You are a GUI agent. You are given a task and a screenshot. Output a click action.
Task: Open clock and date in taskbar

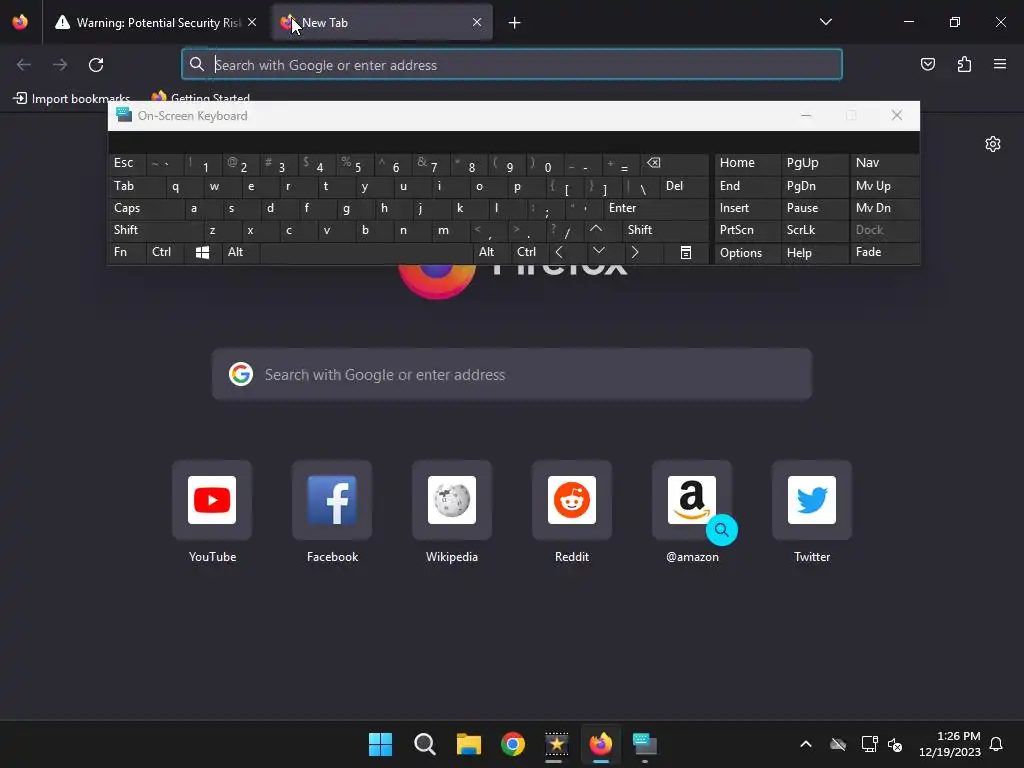tap(950, 744)
